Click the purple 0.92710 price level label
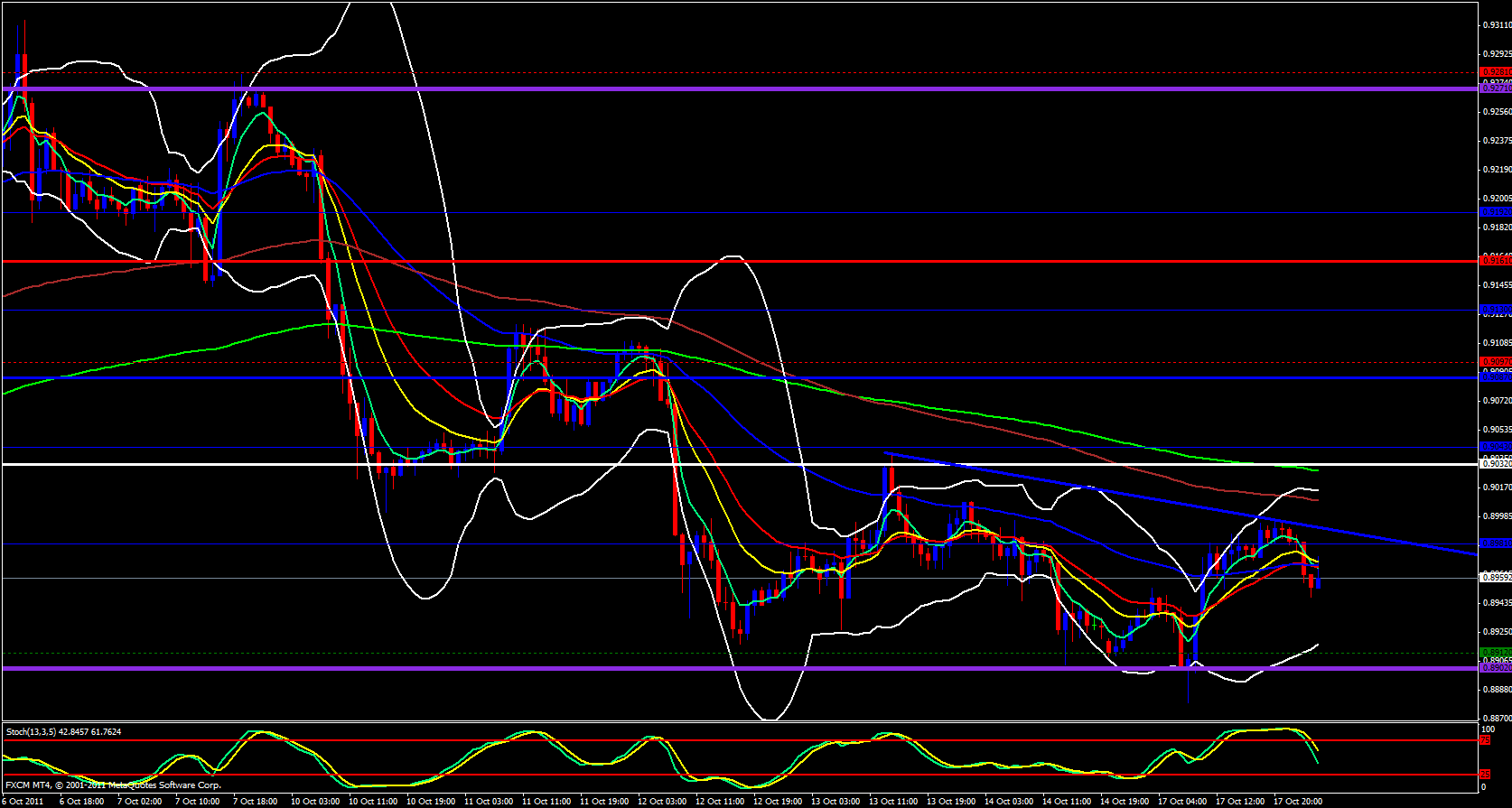This screenshot has height=808, width=1512. pyautogui.click(x=1496, y=88)
